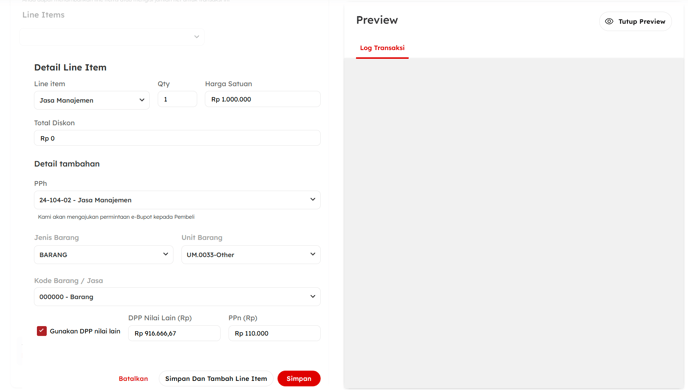Click the Harga Satuan field Rp 1.000.000

coord(263,99)
